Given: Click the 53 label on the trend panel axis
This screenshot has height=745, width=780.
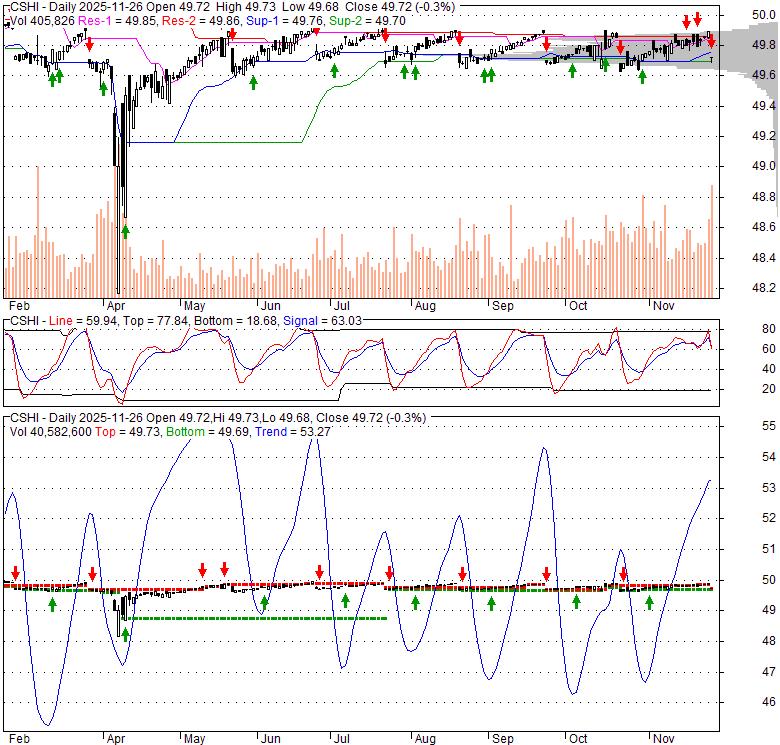Looking at the screenshot, I should (x=769, y=487).
